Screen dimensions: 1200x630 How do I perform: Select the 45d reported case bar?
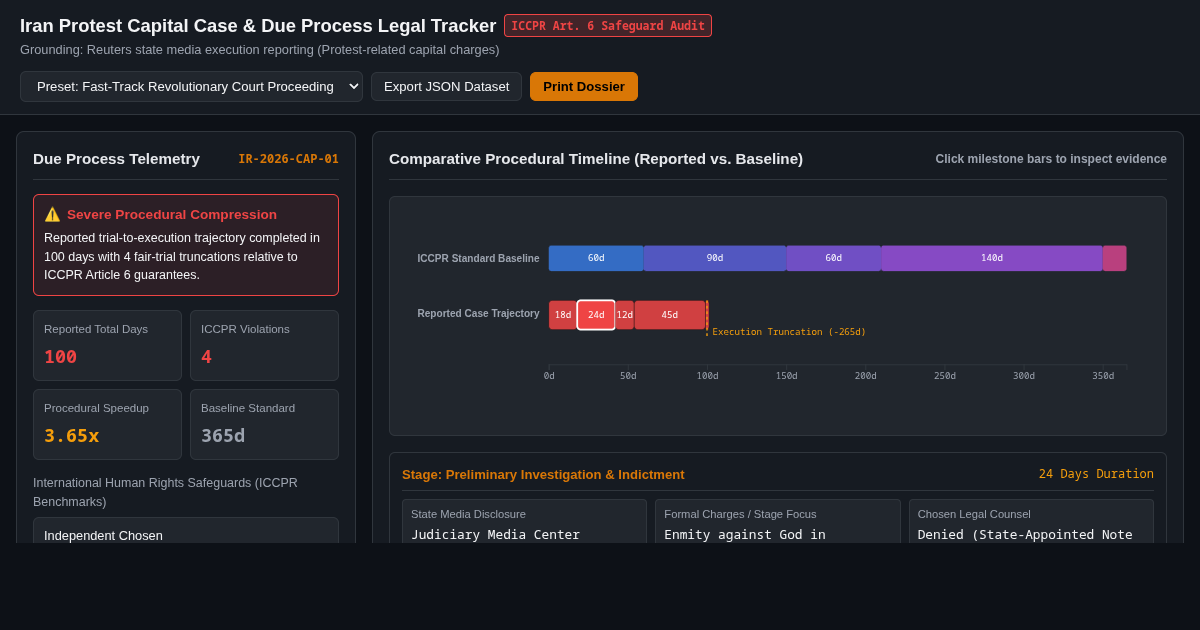point(670,315)
